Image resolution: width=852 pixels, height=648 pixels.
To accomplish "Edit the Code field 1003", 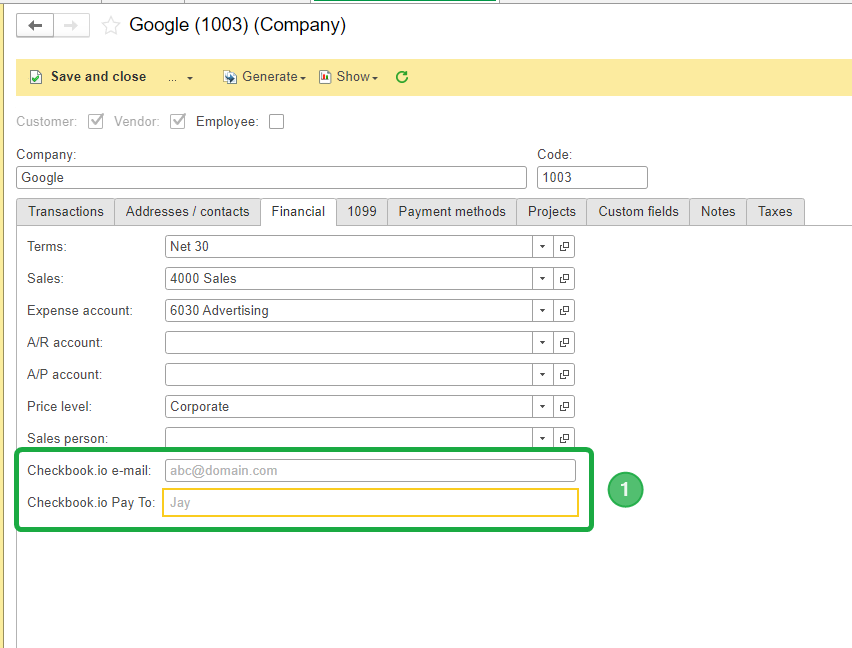I will click(x=592, y=178).
